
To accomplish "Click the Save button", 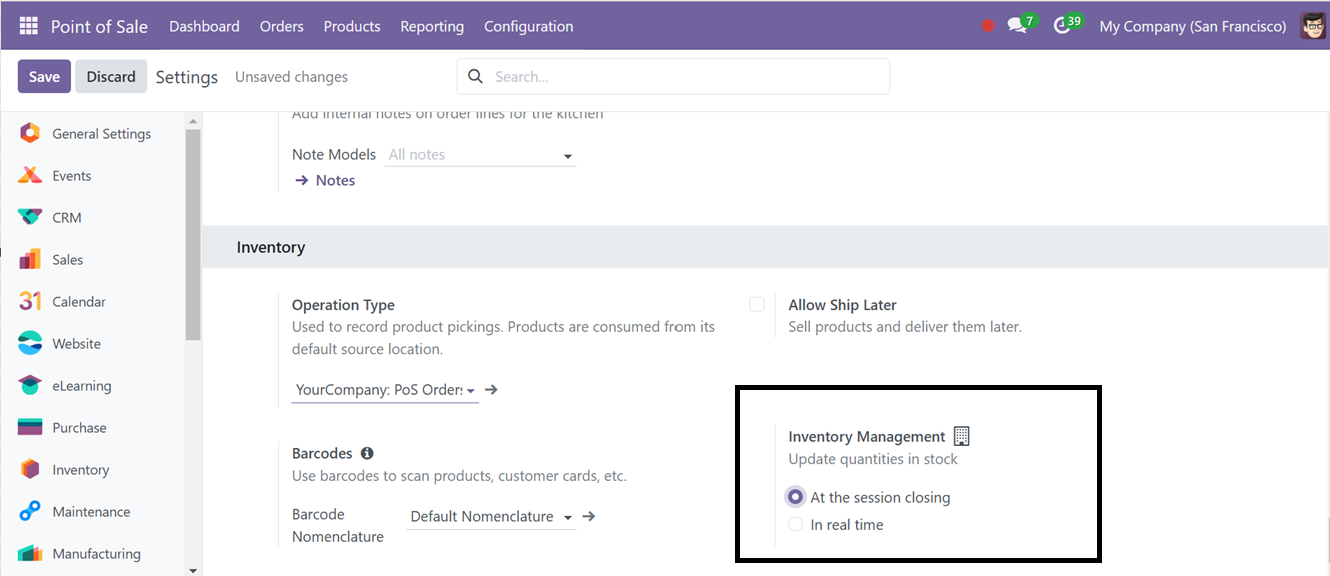I will [44, 77].
